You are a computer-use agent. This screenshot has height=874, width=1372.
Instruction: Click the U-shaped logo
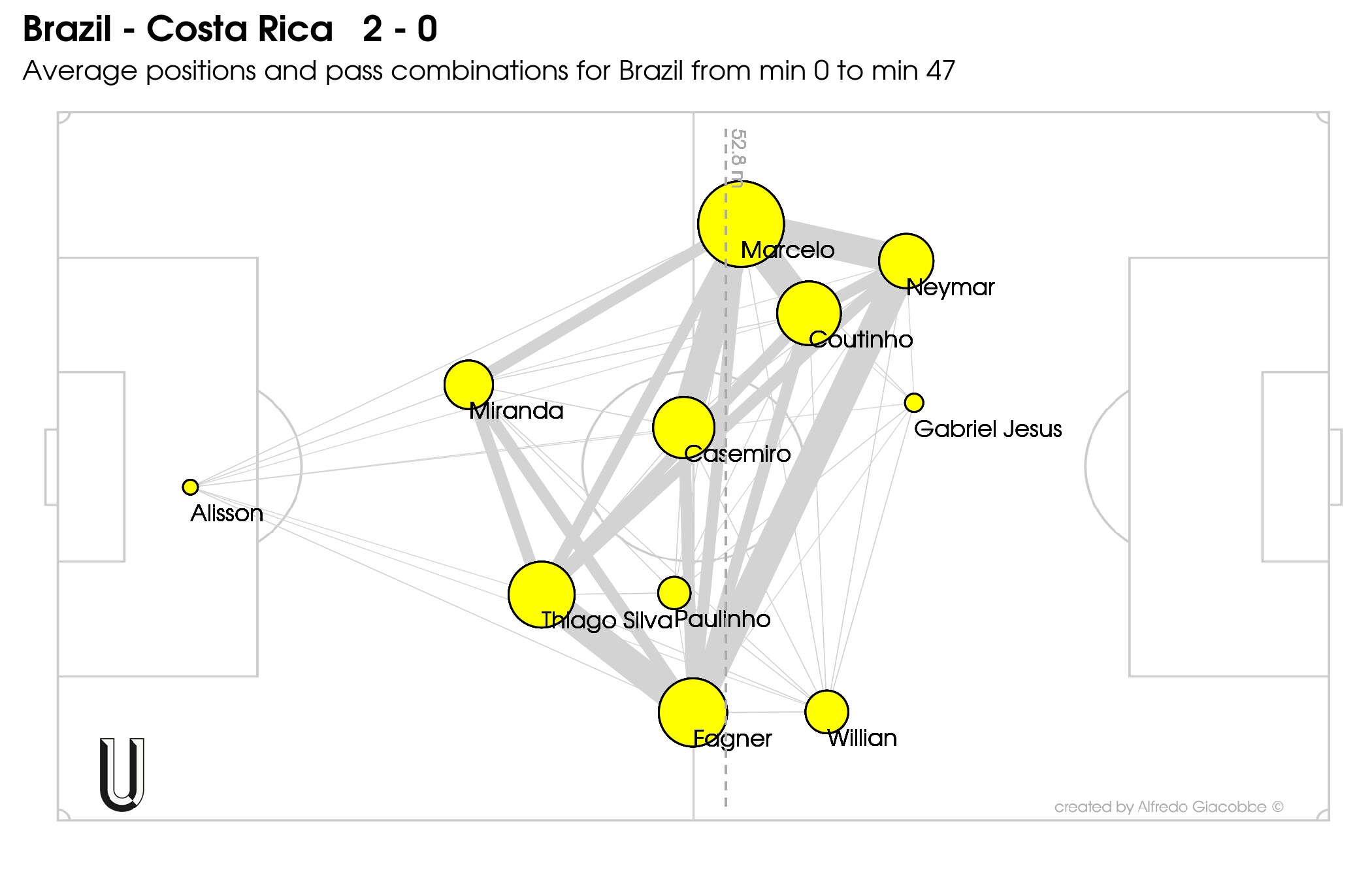[122, 775]
